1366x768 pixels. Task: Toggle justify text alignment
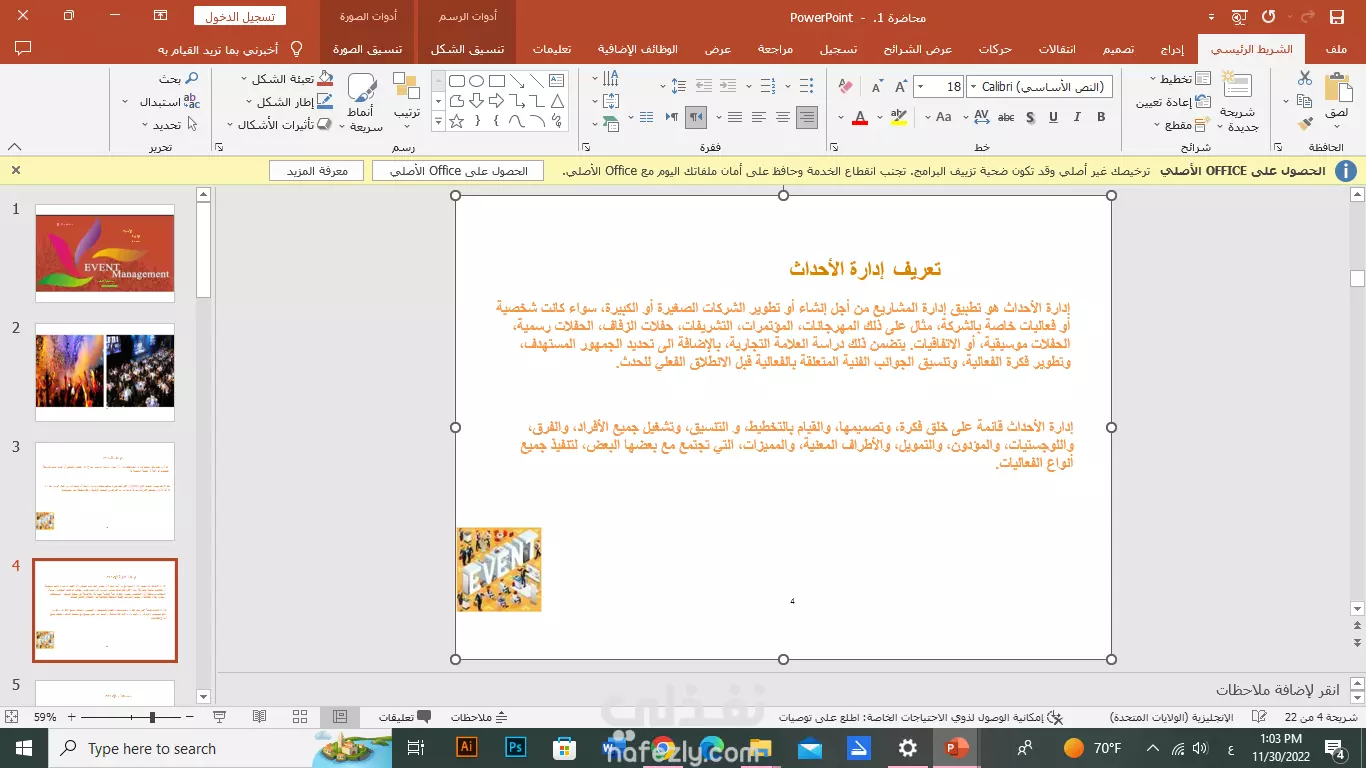point(735,117)
